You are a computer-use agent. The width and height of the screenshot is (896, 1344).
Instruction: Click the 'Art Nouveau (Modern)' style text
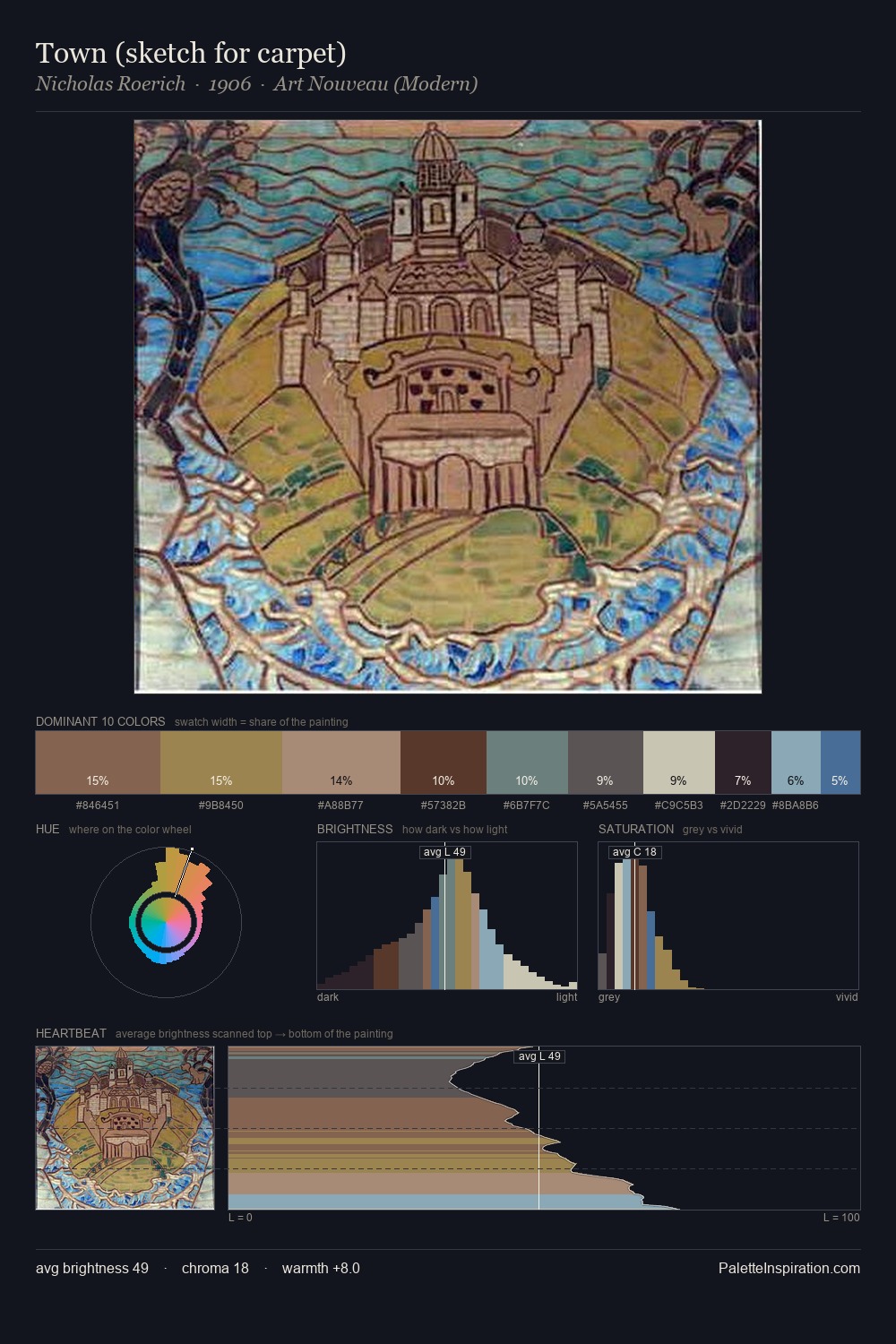point(375,84)
